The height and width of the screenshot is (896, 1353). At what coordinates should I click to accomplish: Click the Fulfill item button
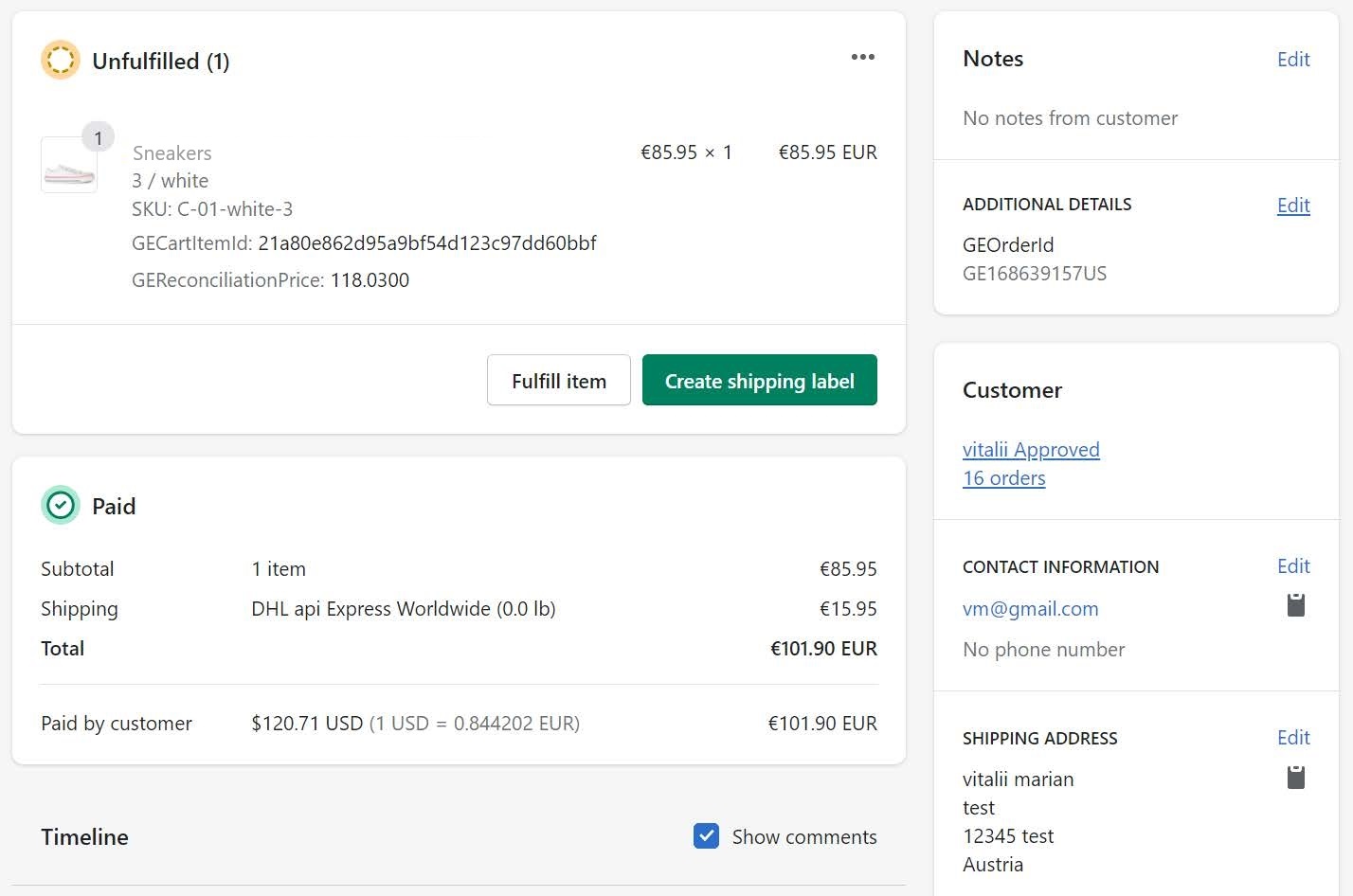click(x=558, y=381)
